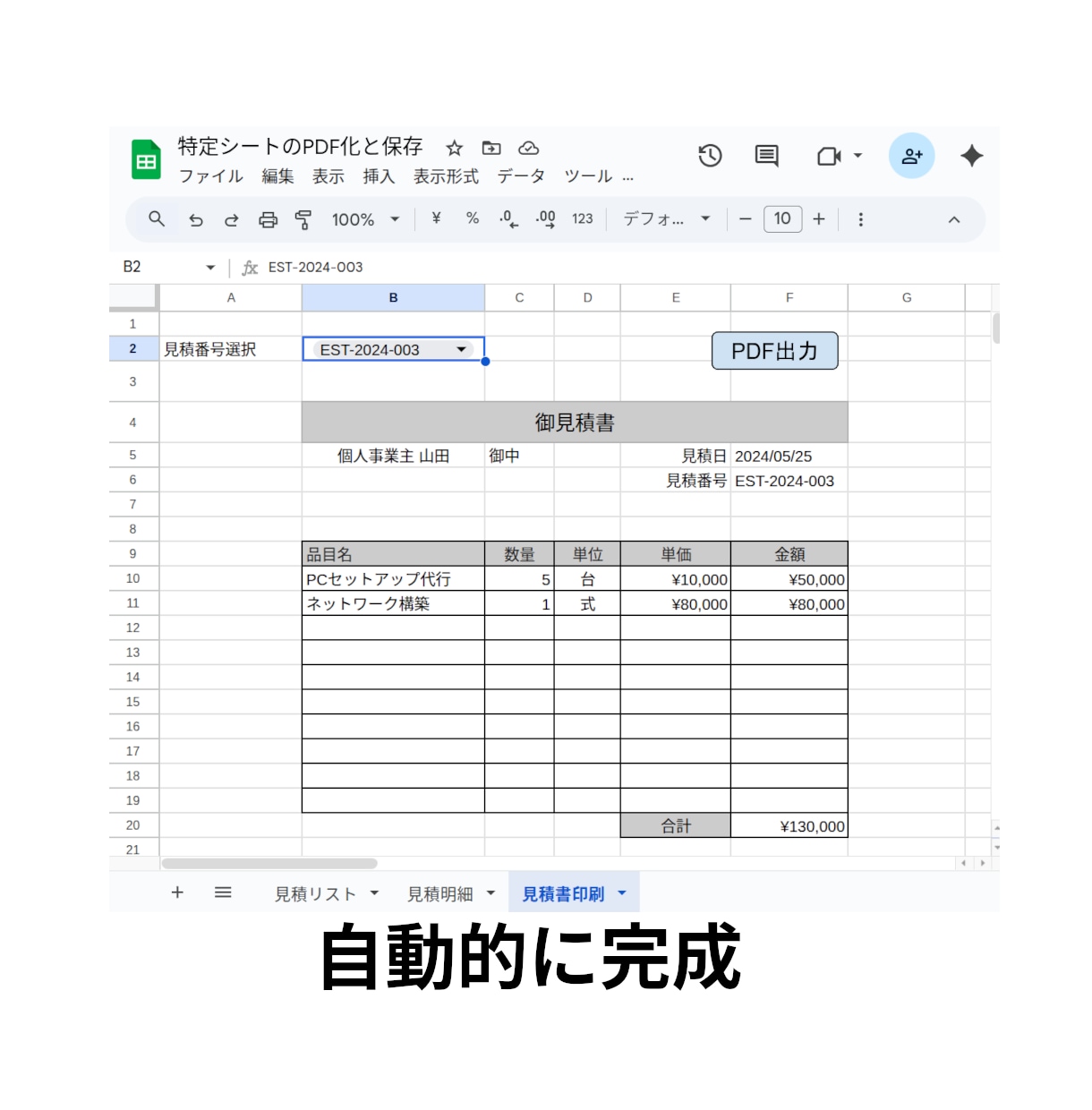Open the ツール menu
Viewport: 1092px width, 1110px height.
click(x=588, y=176)
